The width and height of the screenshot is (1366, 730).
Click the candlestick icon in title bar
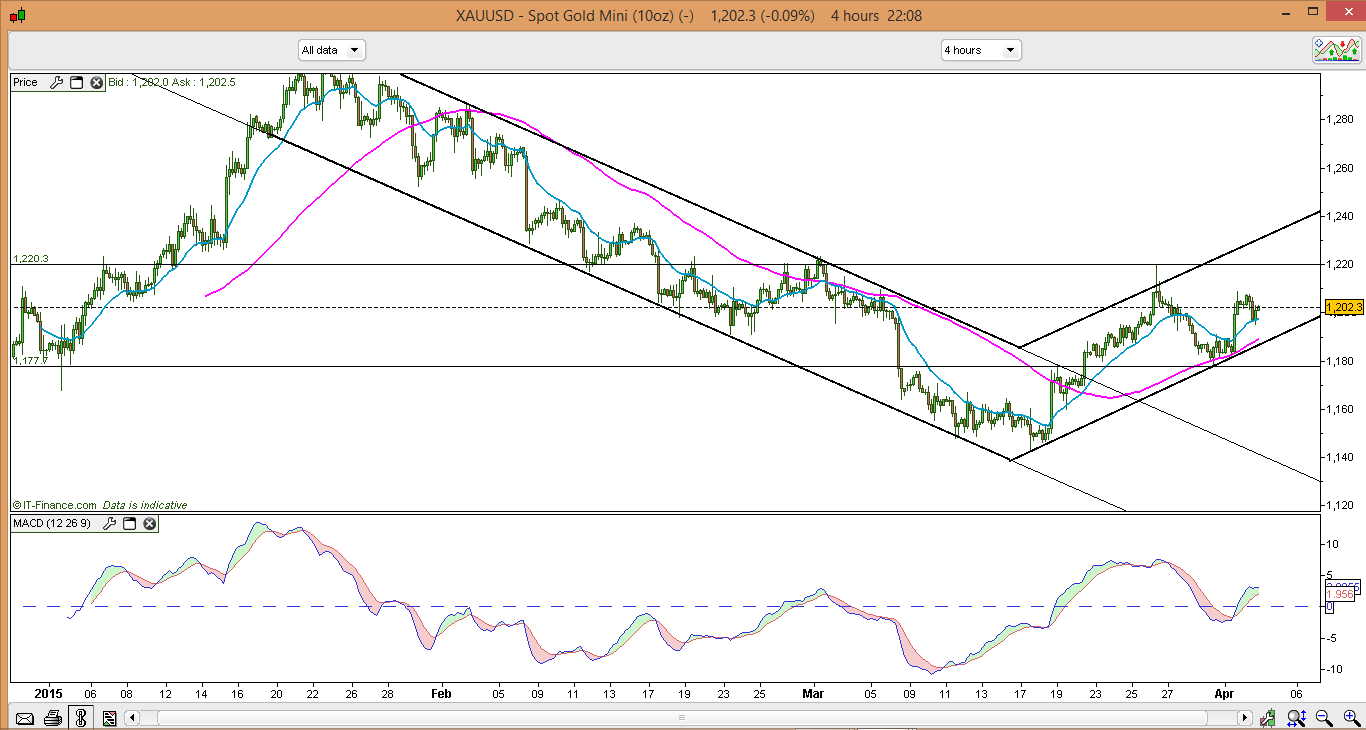pos(15,15)
